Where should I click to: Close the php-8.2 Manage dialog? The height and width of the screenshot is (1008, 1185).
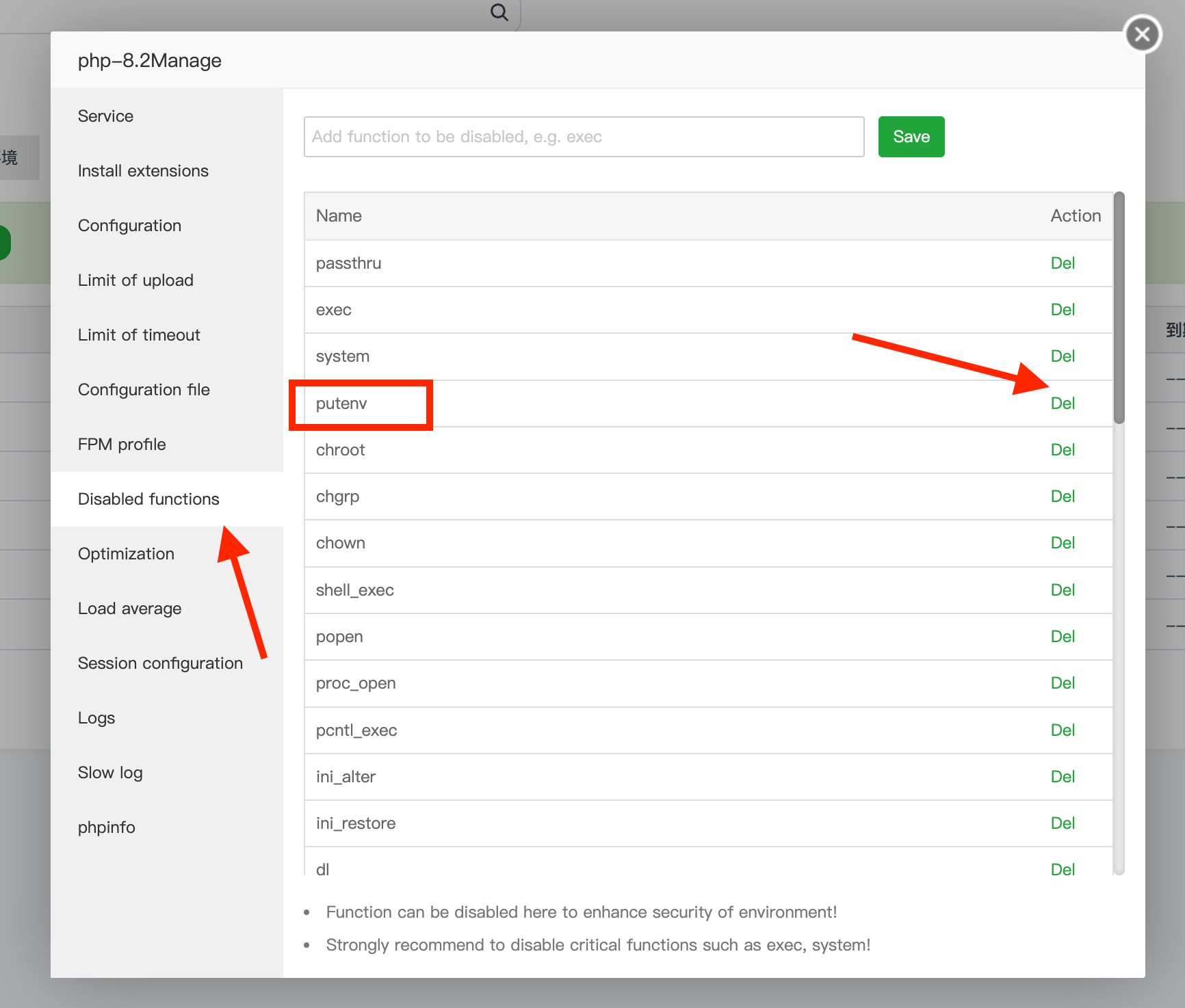coord(1142,34)
